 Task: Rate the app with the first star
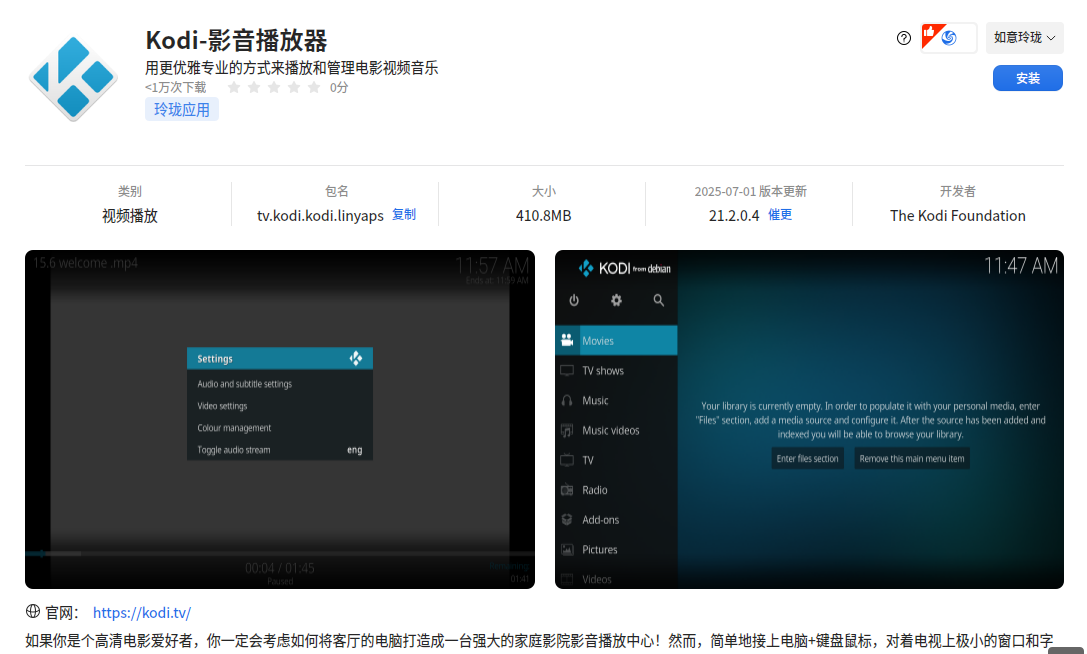pyautogui.click(x=234, y=87)
